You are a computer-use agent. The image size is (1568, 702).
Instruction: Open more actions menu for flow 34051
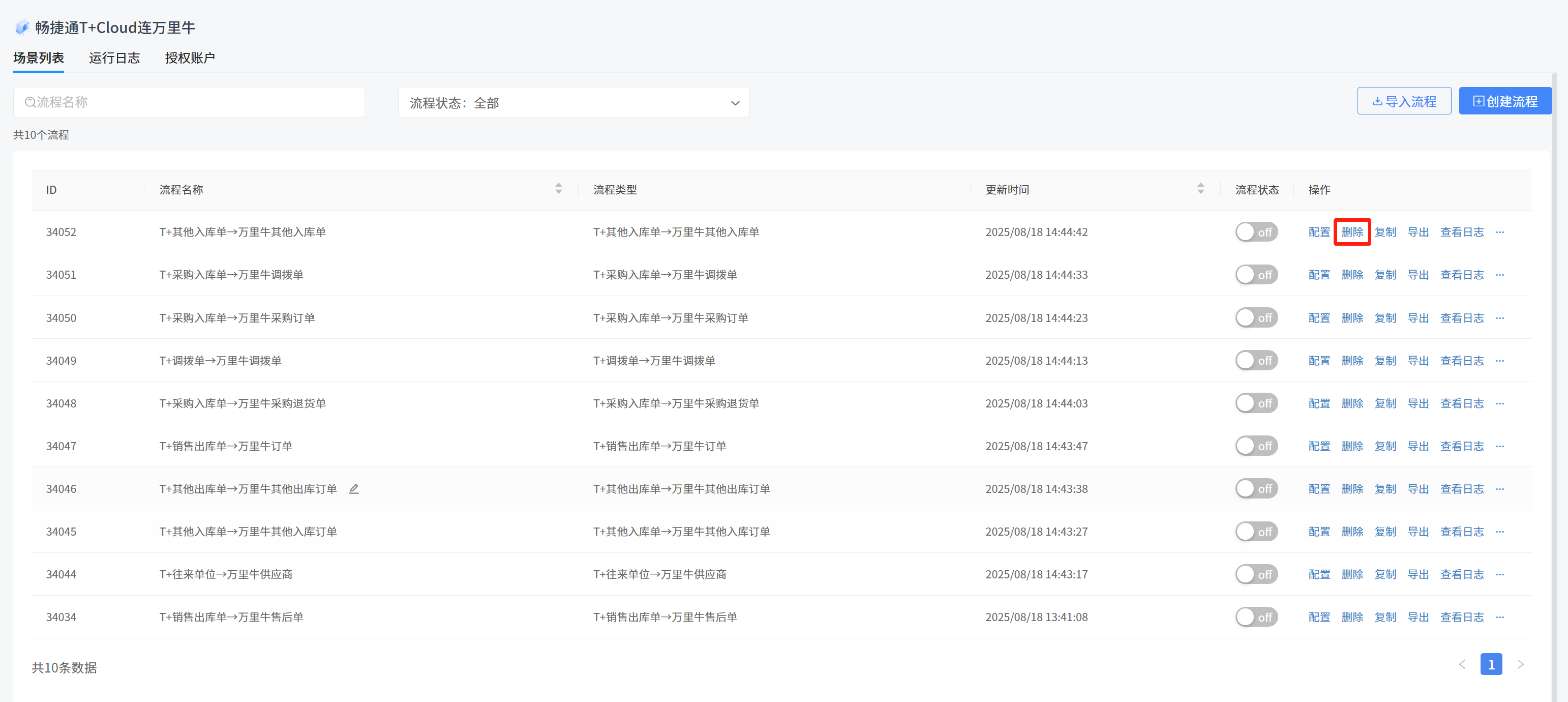click(x=1499, y=275)
